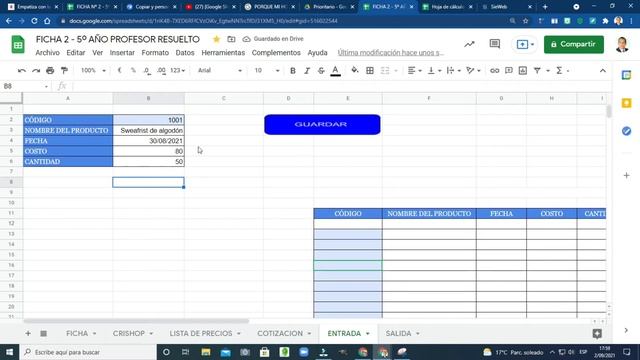The width and height of the screenshot is (640, 360).
Task: Add a new sheet
Action: coord(28,333)
